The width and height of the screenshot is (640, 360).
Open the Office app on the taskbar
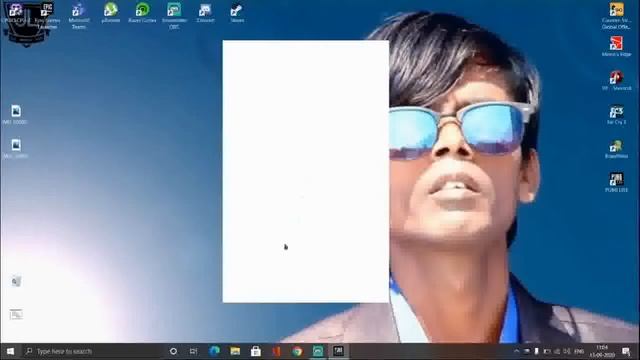[x=276, y=351]
